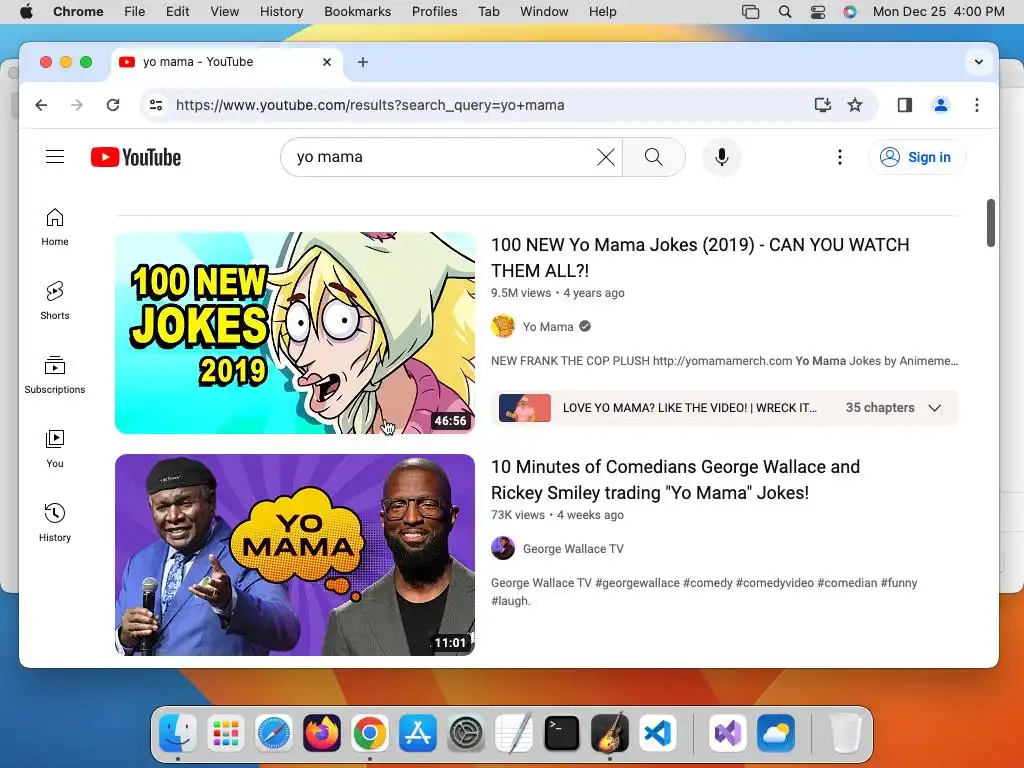Image resolution: width=1024 pixels, height=768 pixels.
Task: Click the Sign in button
Action: pos(917,157)
